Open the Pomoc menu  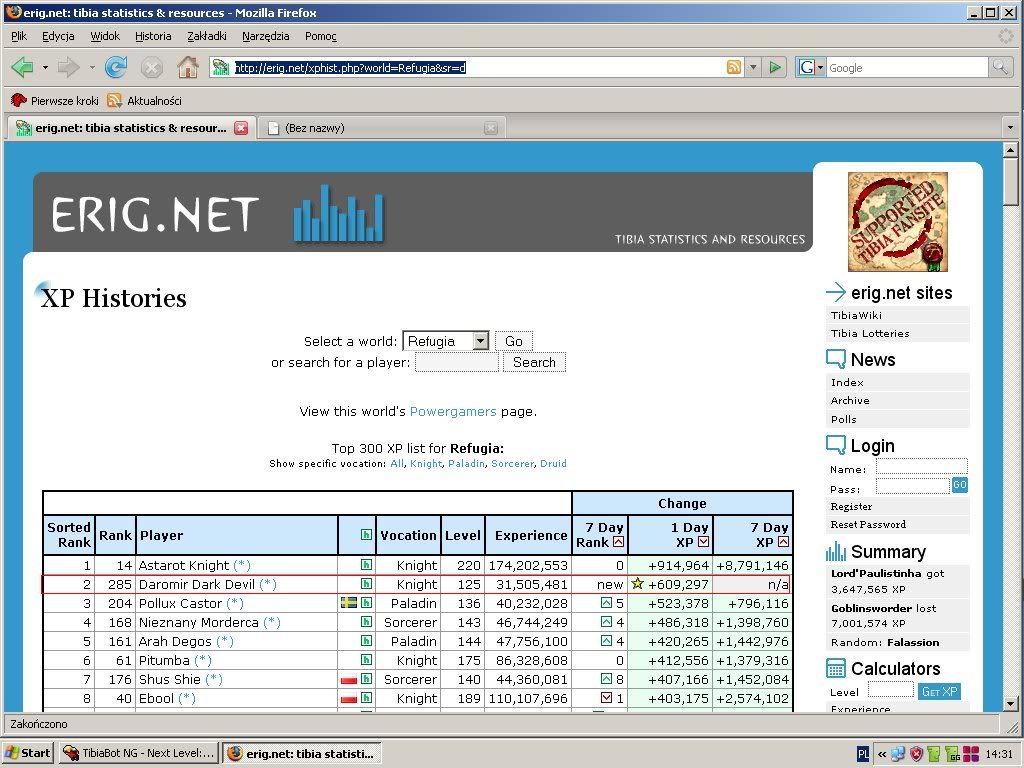point(320,36)
